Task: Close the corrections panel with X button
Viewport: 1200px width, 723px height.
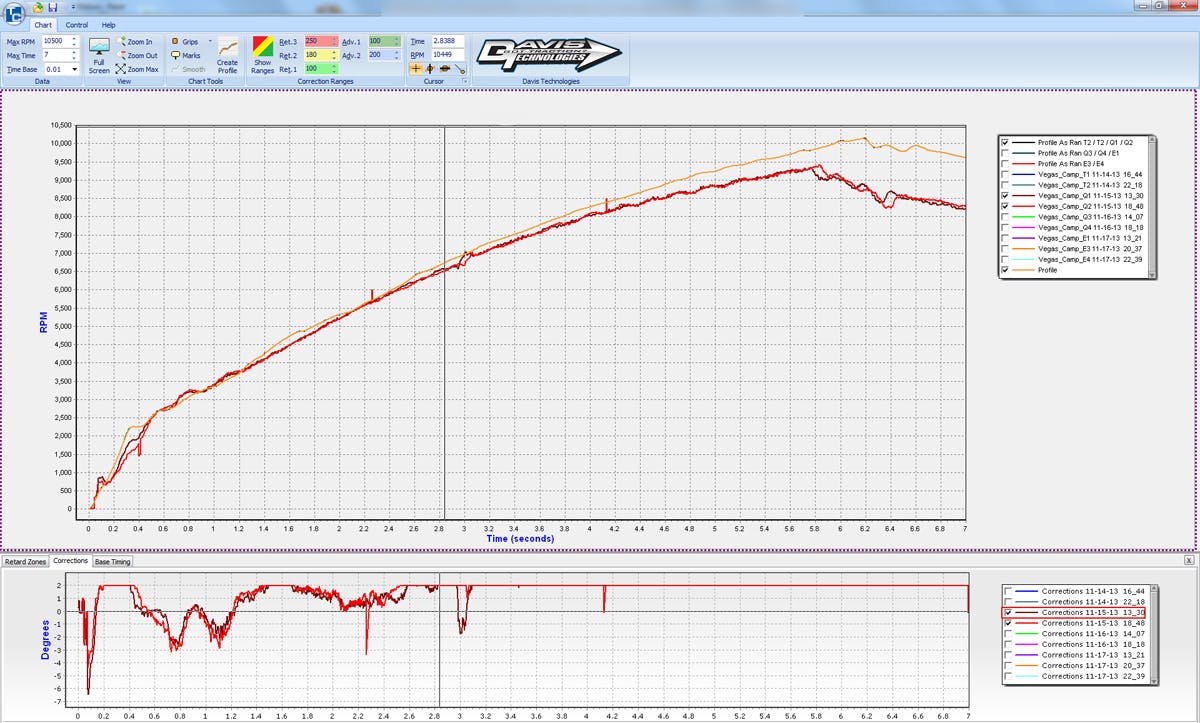Action: tap(1189, 561)
